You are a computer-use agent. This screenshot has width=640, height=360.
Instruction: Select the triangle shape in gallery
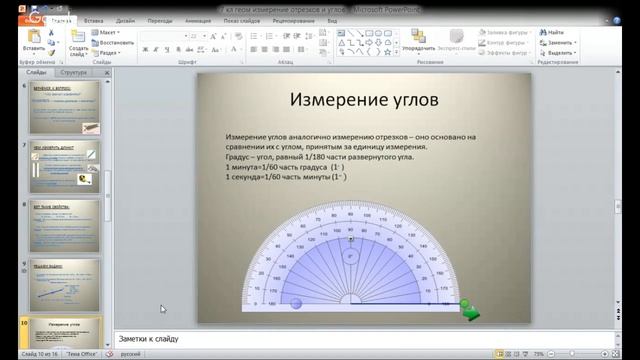click(342, 42)
